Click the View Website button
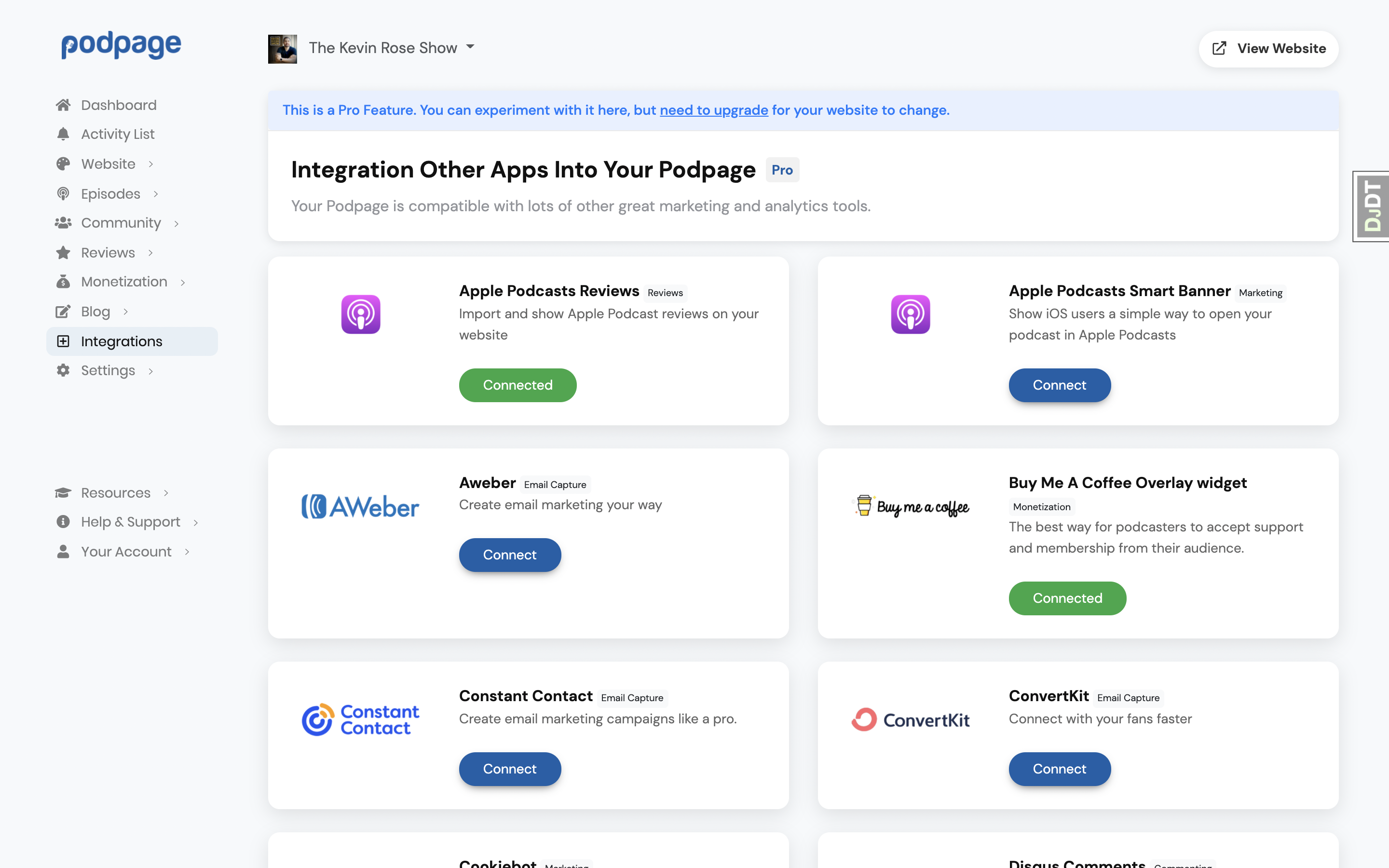Viewport: 1389px width, 868px height. [1268, 49]
